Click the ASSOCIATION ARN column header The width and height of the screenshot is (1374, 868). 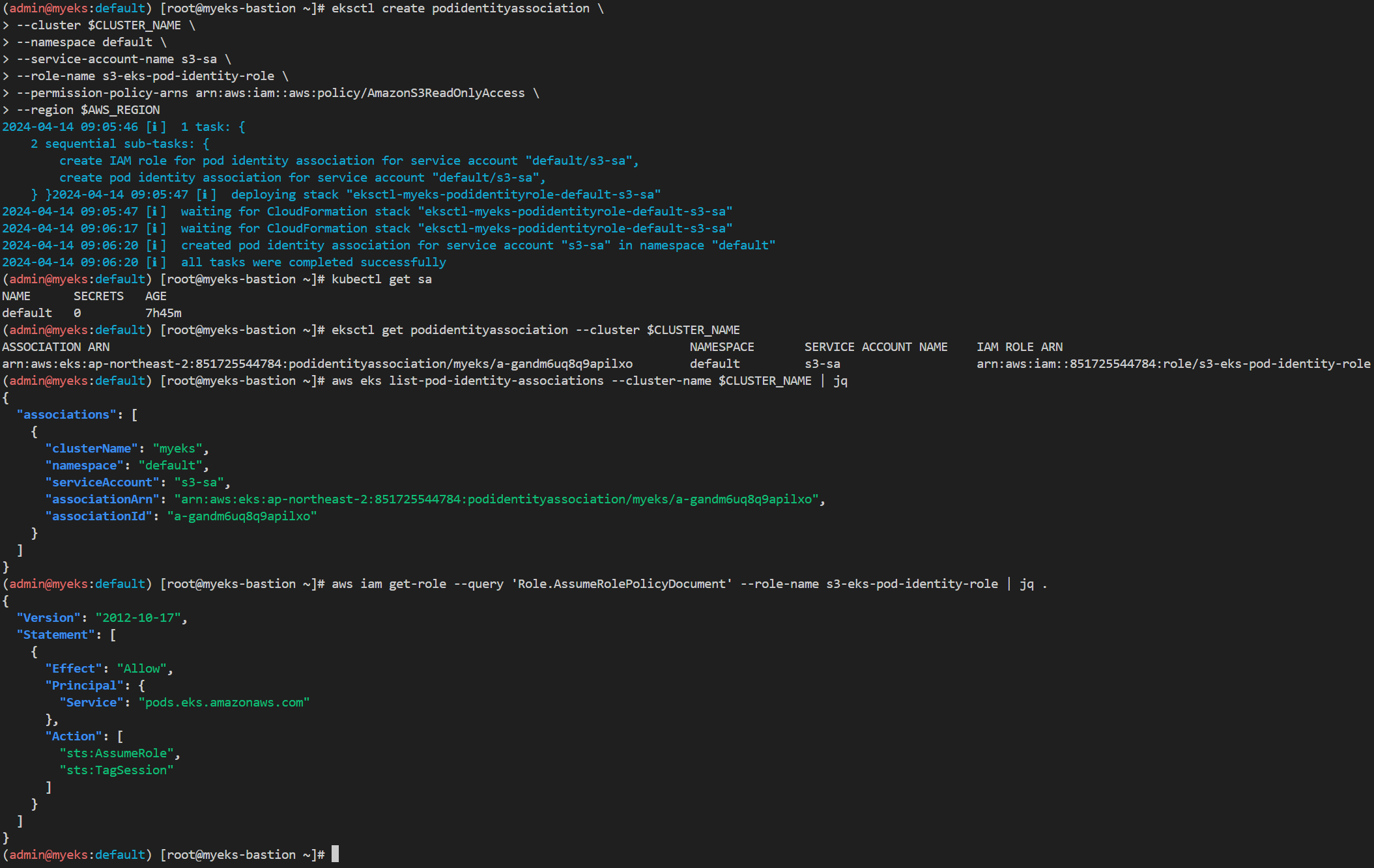click(x=56, y=347)
